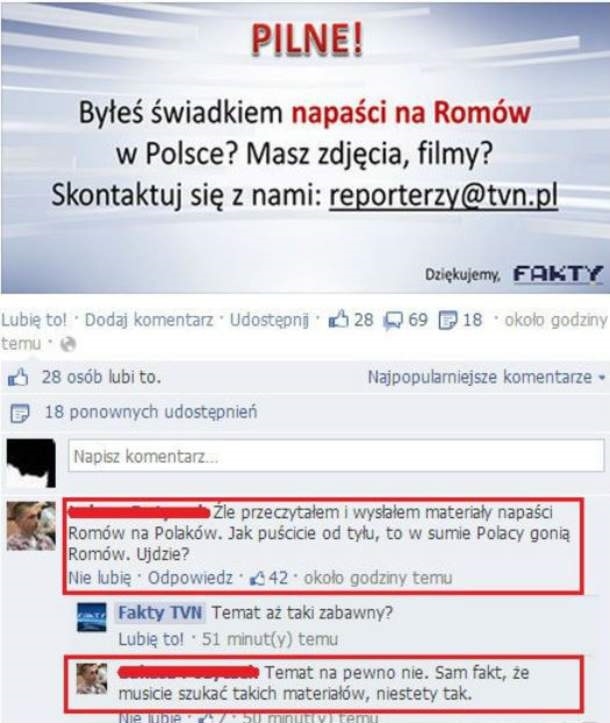610x723 pixels.
Task: Click the globe privacy icon below the post
Action: 68,344
